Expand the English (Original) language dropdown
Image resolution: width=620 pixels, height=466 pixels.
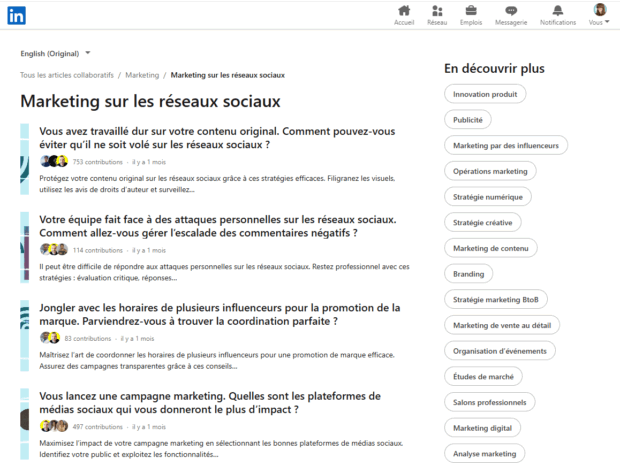click(x=55, y=53)
